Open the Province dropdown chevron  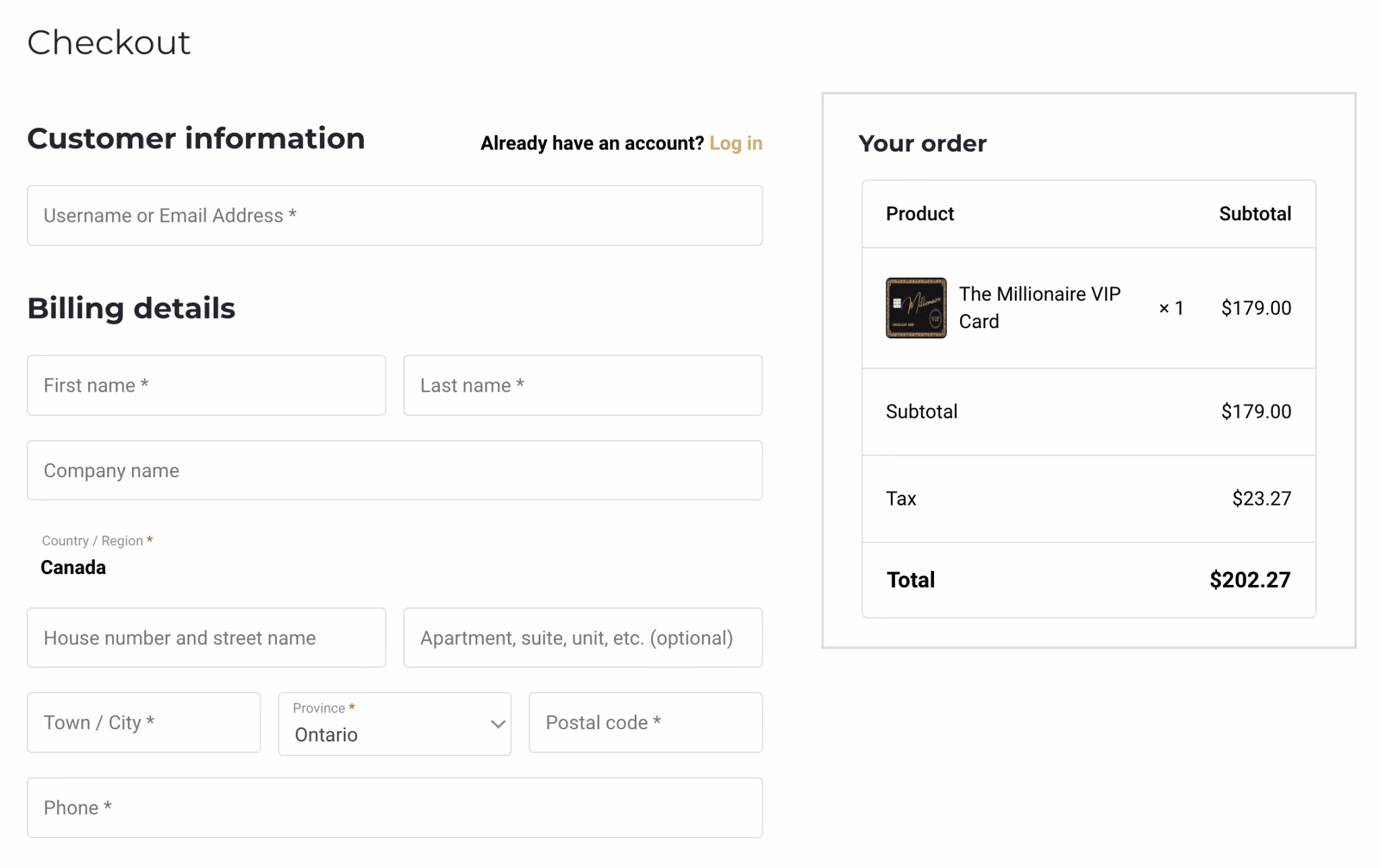point(498,724)
